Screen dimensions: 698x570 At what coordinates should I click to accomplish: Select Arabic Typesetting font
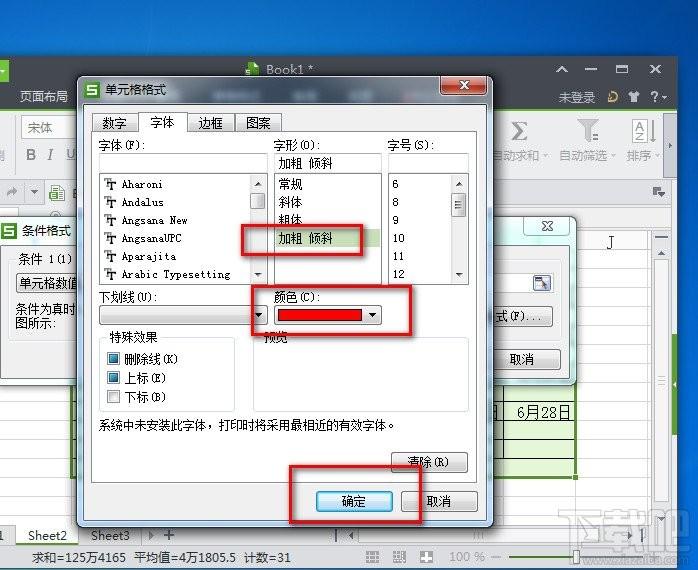[x=175, y=274]
